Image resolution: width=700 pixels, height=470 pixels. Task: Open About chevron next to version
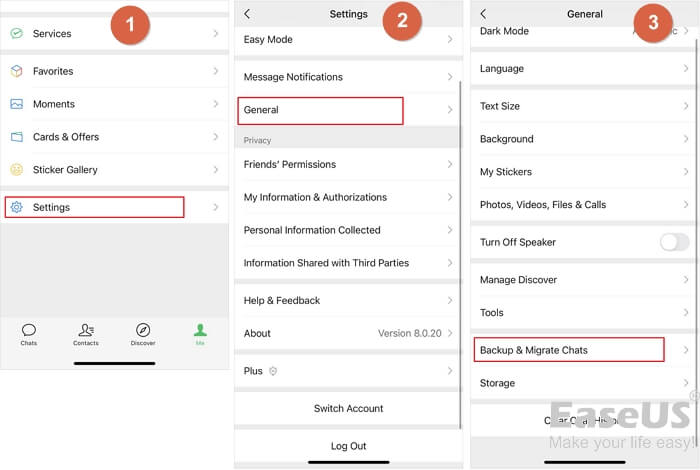(x=450, y=333)
